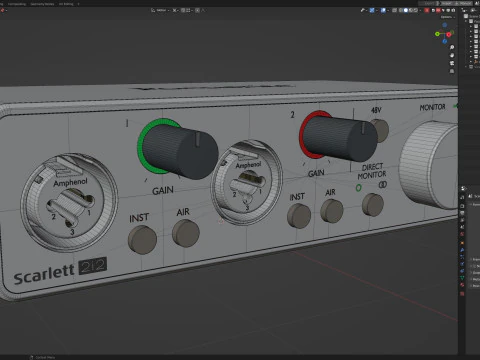Expand the armature row in outliner
This screenshot has height=360, width=480.
(x=471, y=62)
